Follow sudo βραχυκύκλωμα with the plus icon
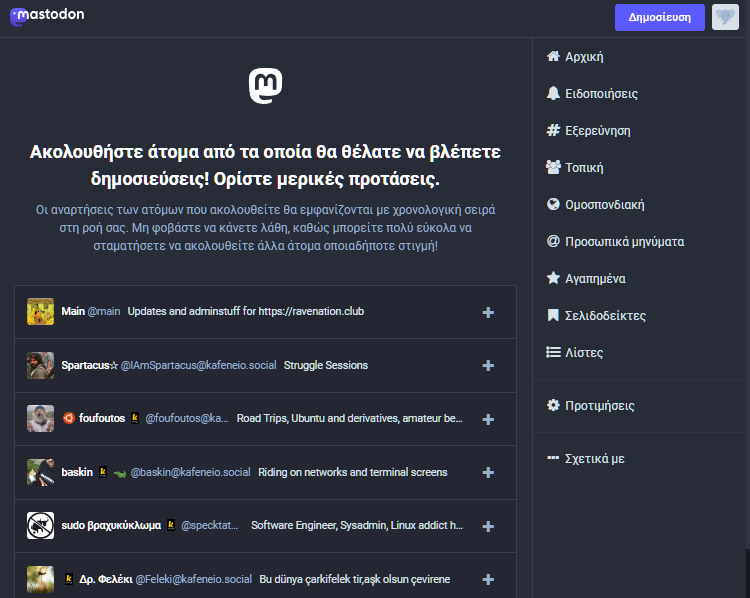 point(488,526)
